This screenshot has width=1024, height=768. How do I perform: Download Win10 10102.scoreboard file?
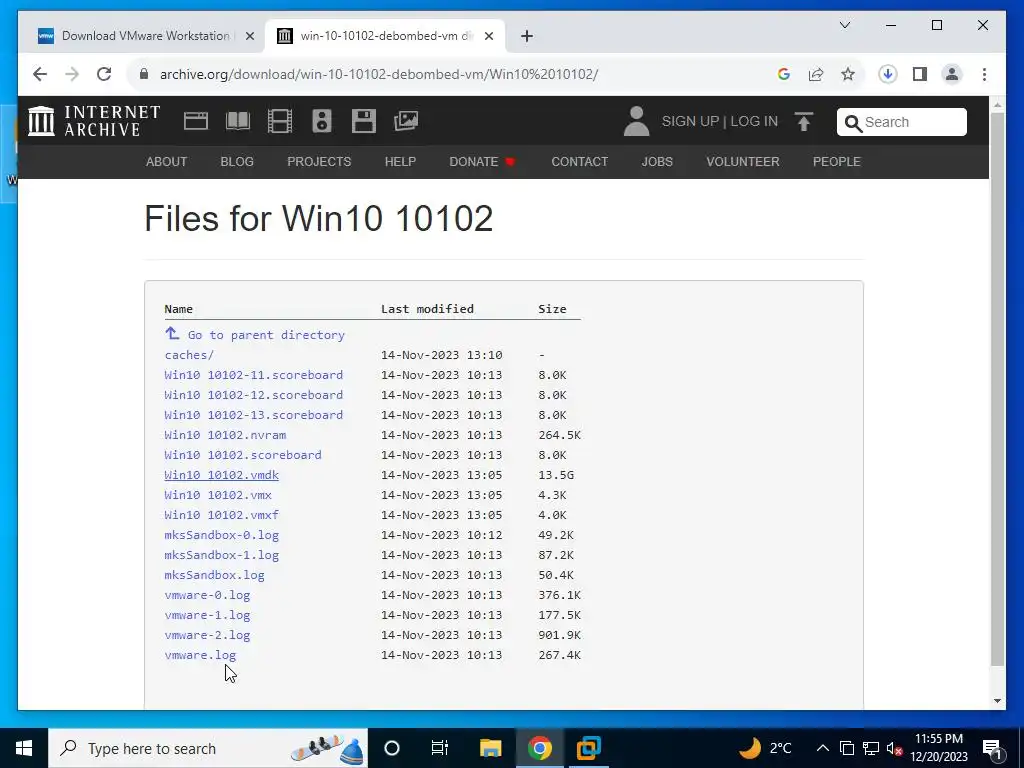(243, 455)
